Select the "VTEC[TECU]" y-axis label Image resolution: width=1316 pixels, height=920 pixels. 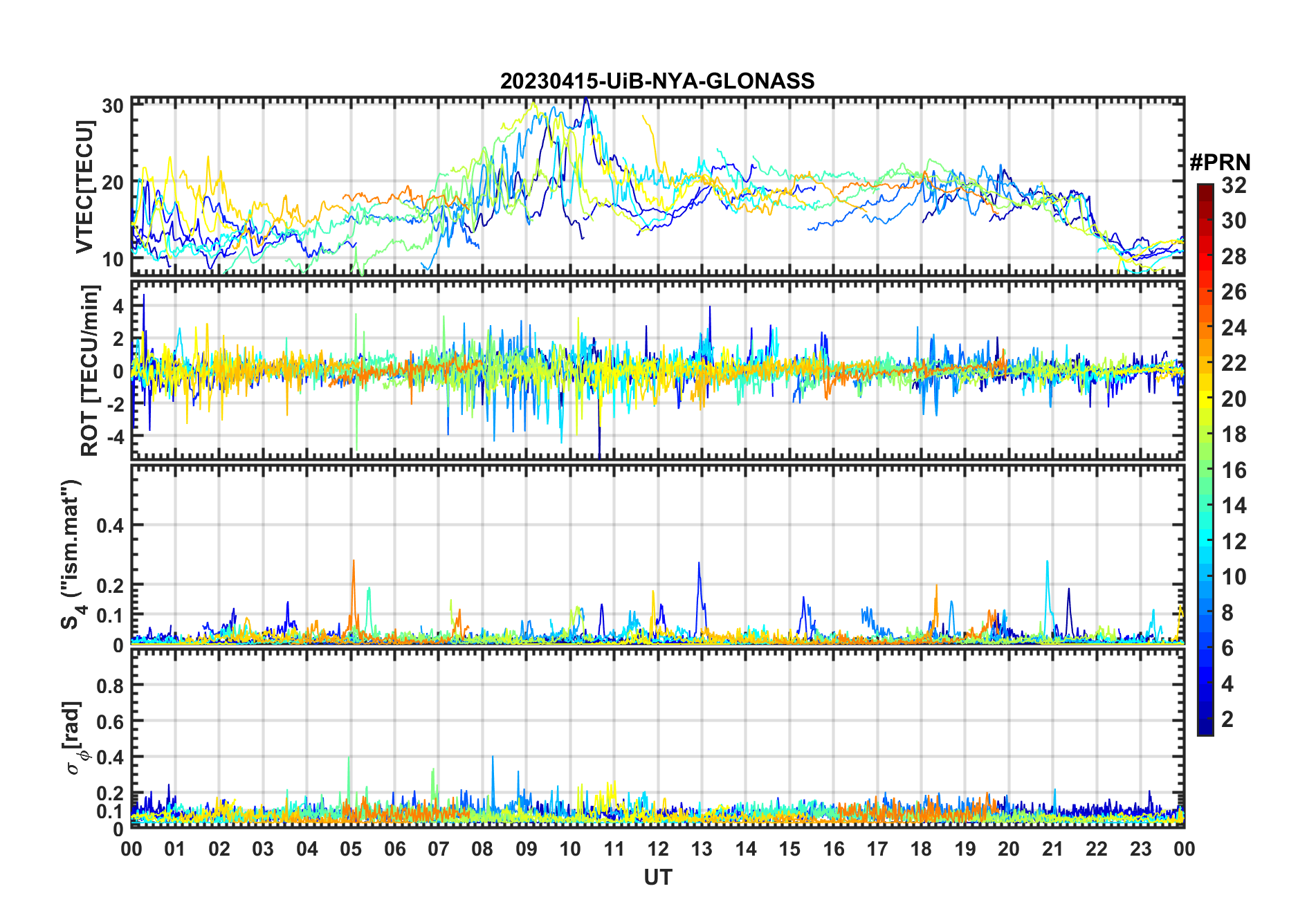tap(84, 187)
